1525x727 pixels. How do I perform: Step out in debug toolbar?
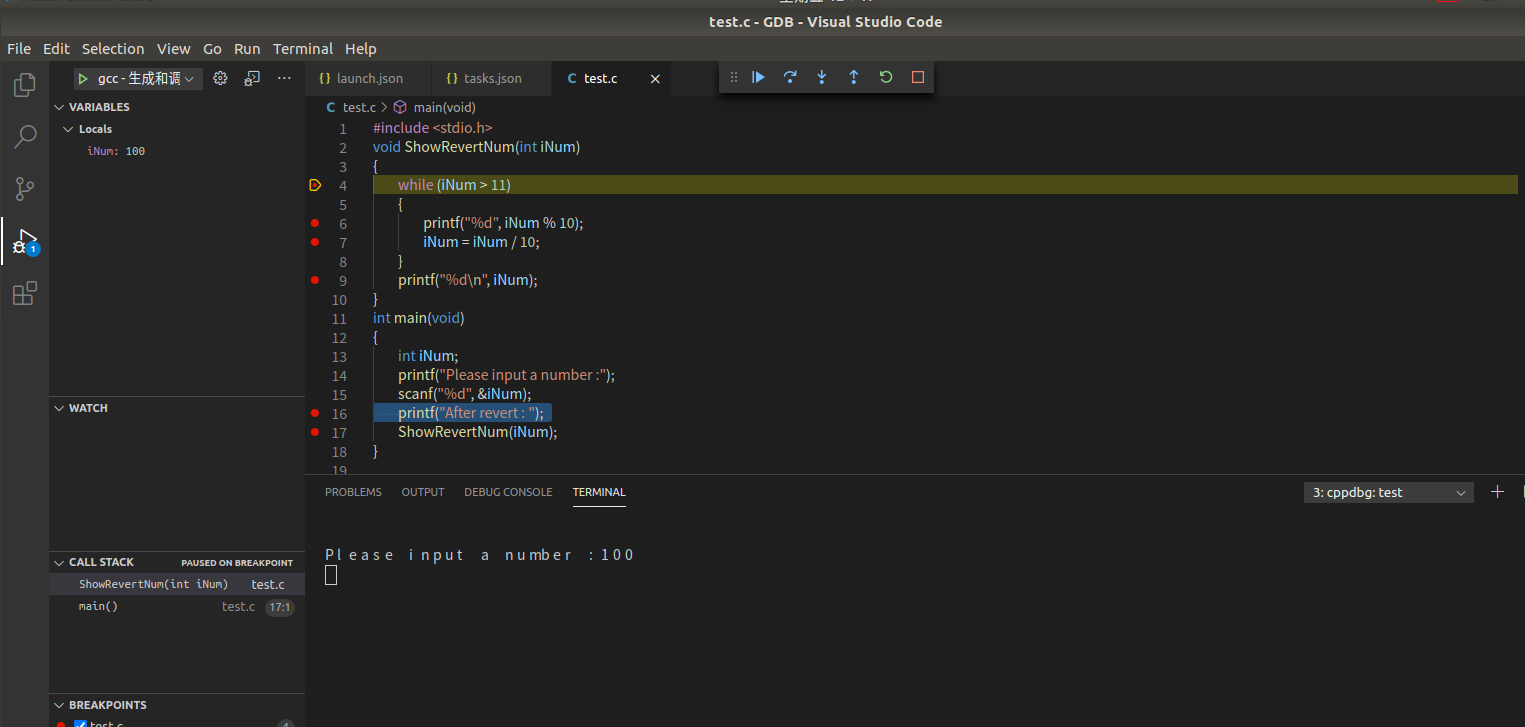(853, 77)
